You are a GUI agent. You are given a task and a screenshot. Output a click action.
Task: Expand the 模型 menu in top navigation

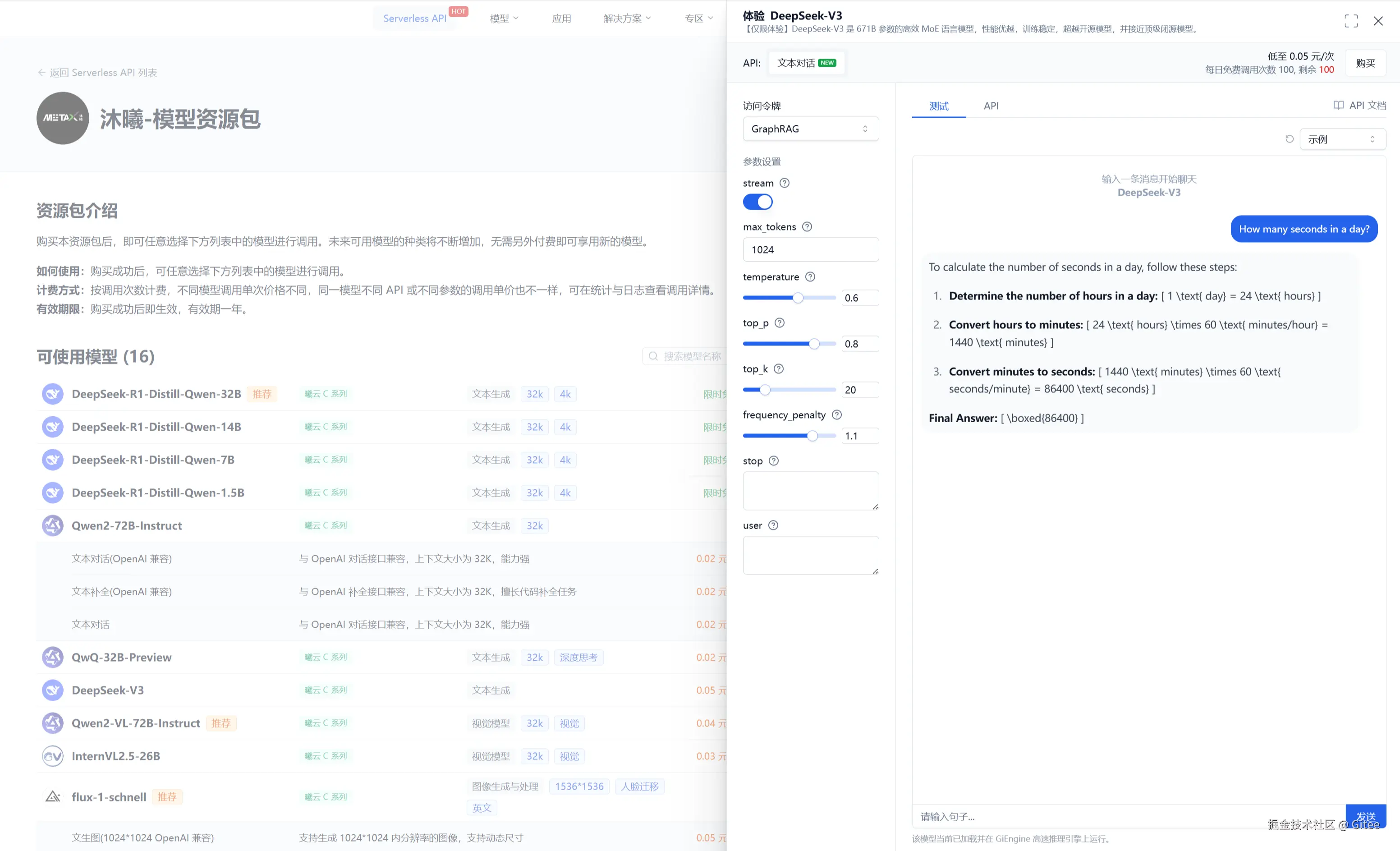tap(504, 19)
